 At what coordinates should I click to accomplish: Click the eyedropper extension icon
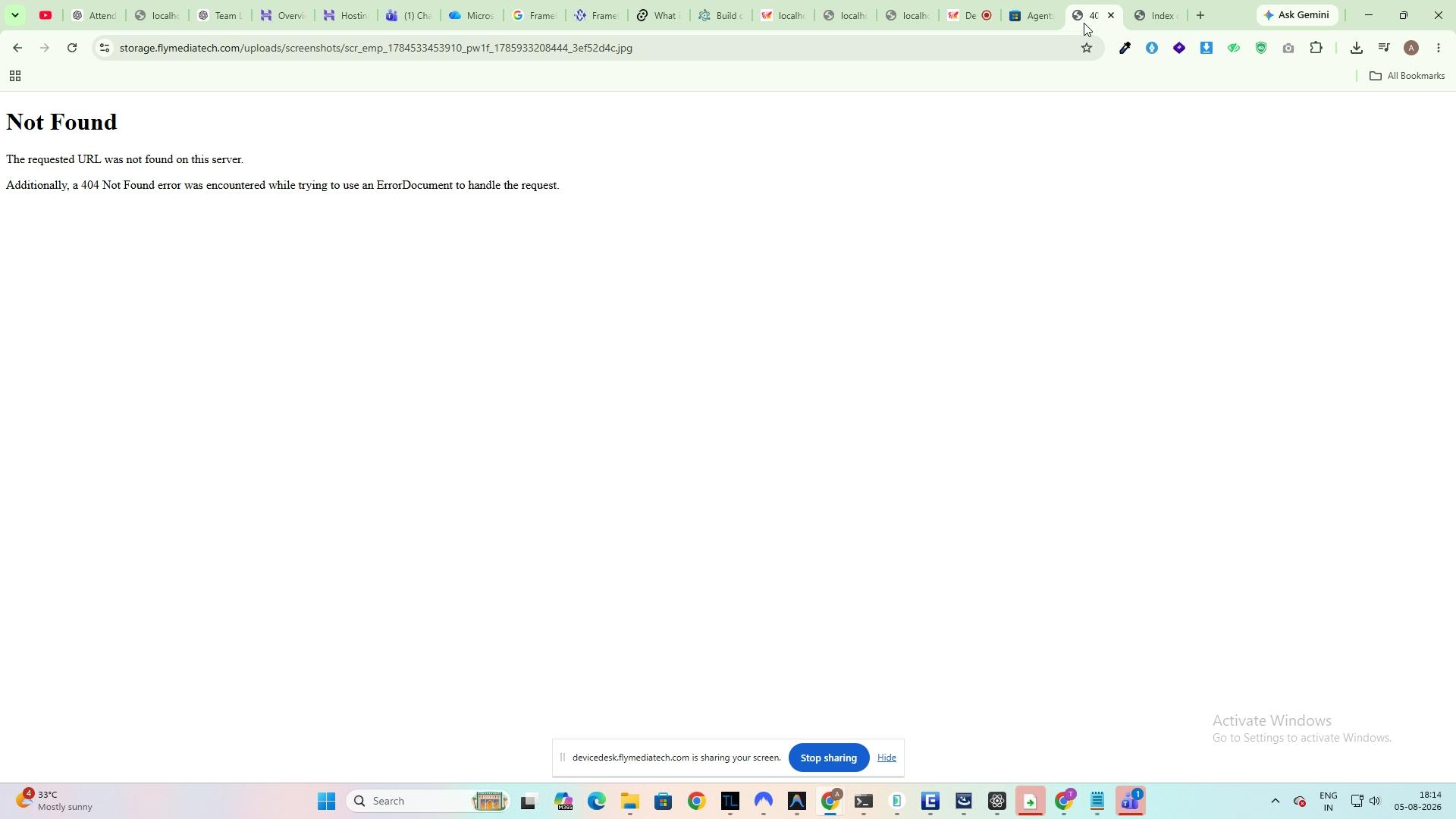(x=1125, y=48)
